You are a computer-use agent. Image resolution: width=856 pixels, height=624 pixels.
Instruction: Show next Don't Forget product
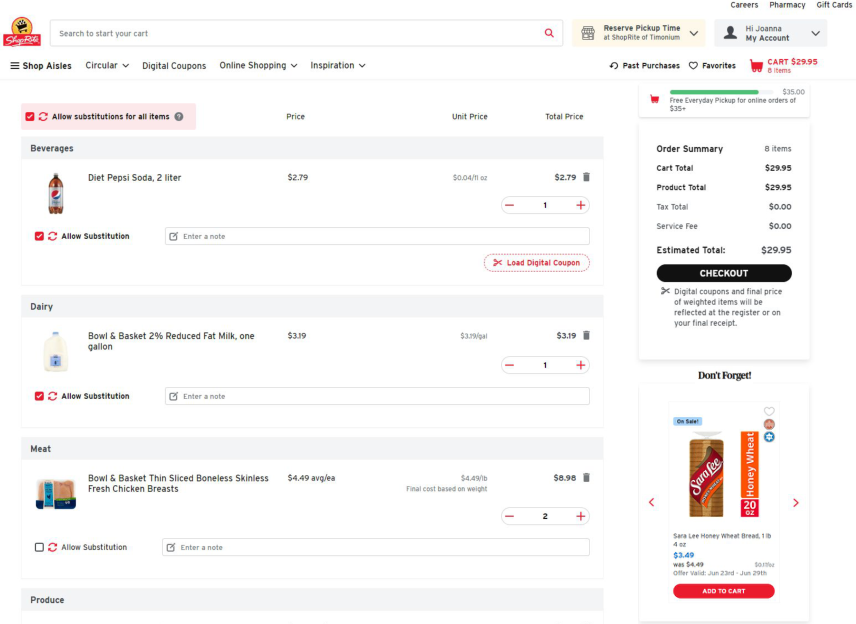pyautogui.click(x=795, y=502)
